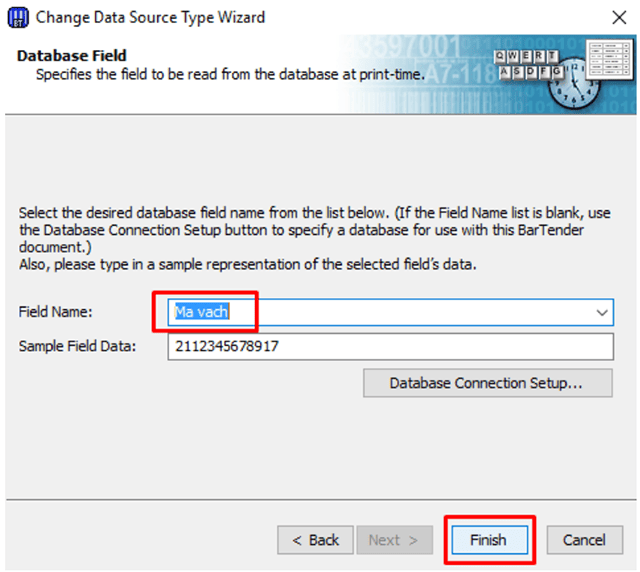Cancel the data source wizard
Screen dimensions: 640x572
[x=584, y=540]
